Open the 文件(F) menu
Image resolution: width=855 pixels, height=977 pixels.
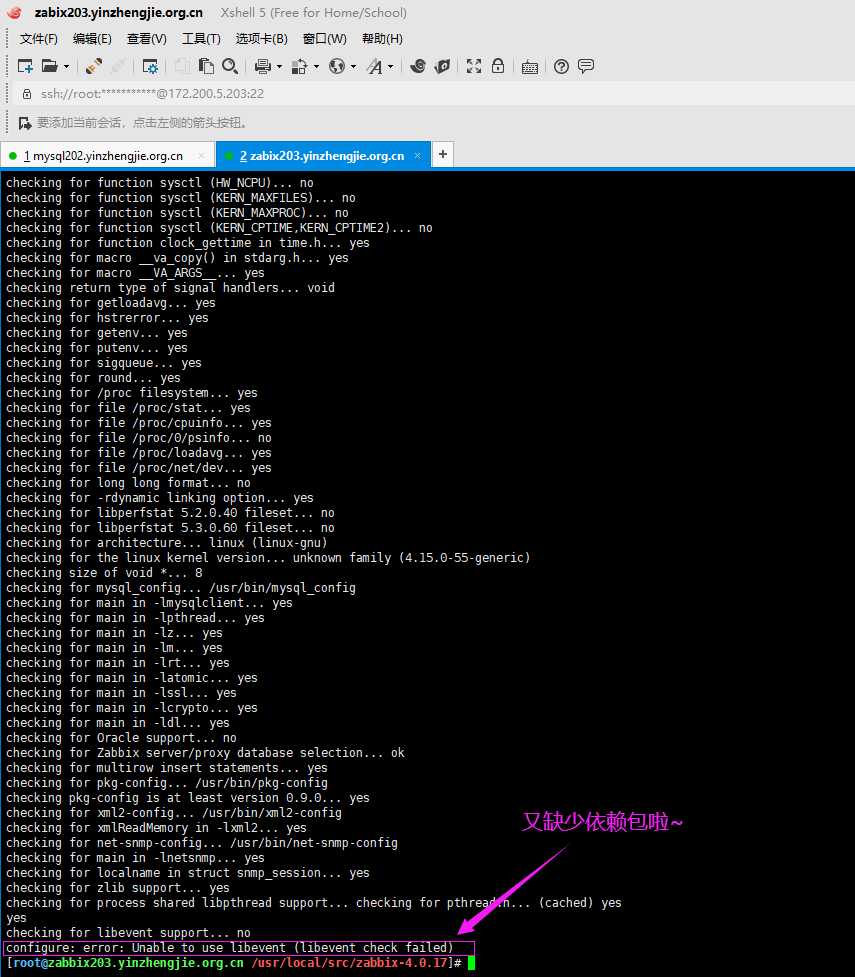pyautogui.click(x=39, y=39)
